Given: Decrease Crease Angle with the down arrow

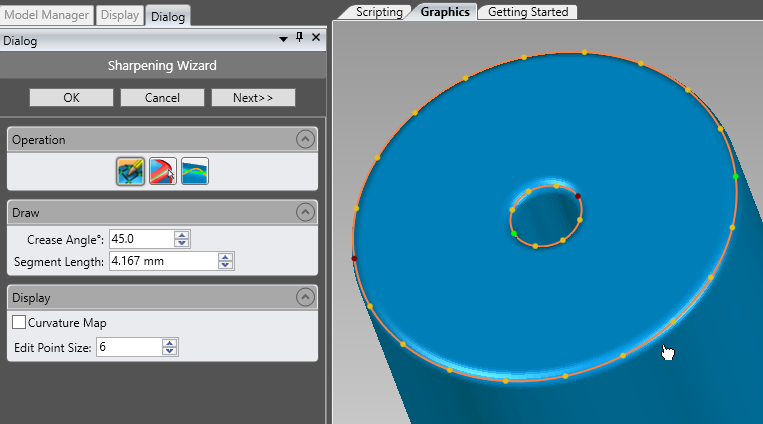Looking at the screenshot, I should click(x=182, y=243).
